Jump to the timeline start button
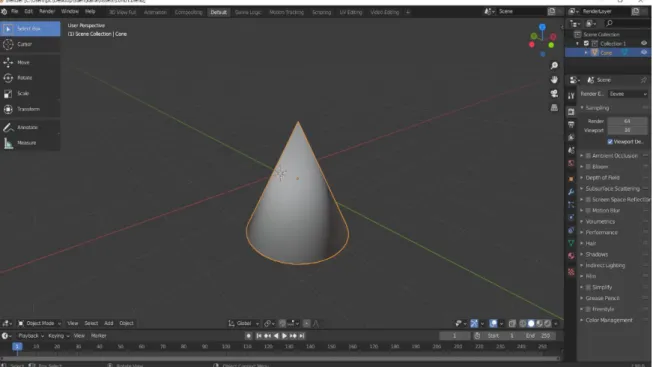This screenshot has height=367, width=653. point(259,336)
